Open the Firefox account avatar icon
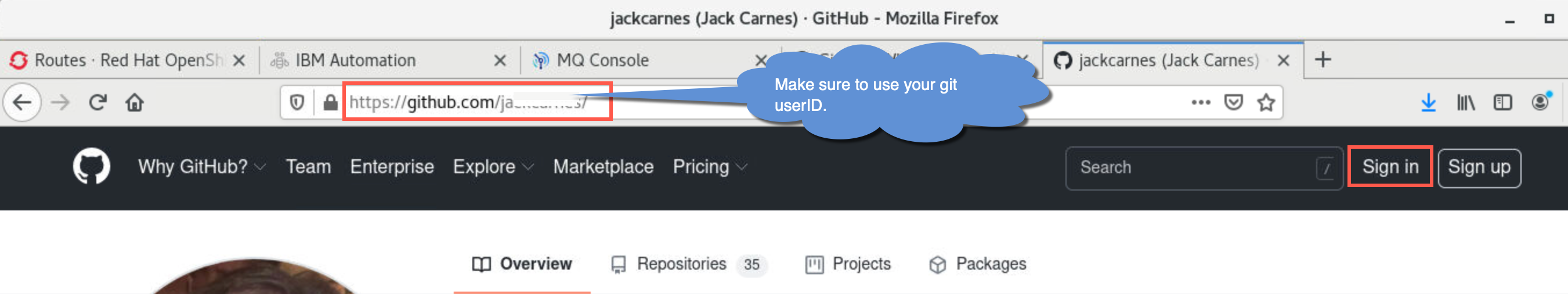This screenshot has height=294, width=1568. pyautogui.click(x=1541, y=102)
